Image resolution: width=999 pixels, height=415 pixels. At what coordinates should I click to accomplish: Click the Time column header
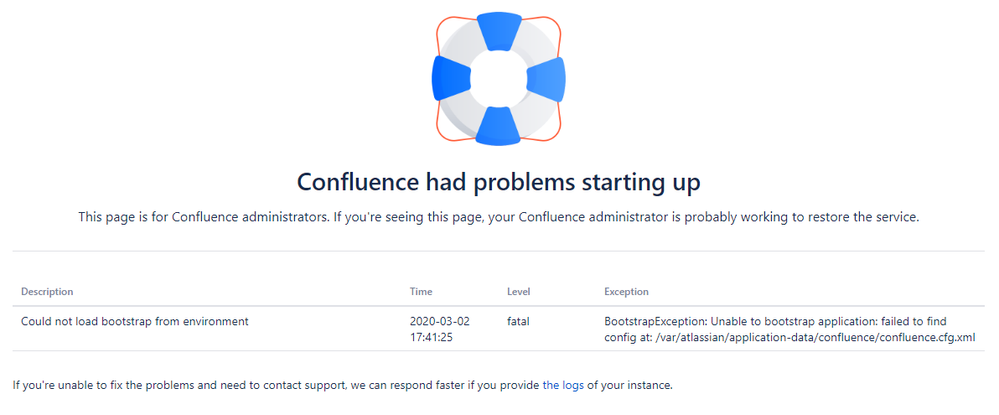pyautogui.click(x=421, y=291)
